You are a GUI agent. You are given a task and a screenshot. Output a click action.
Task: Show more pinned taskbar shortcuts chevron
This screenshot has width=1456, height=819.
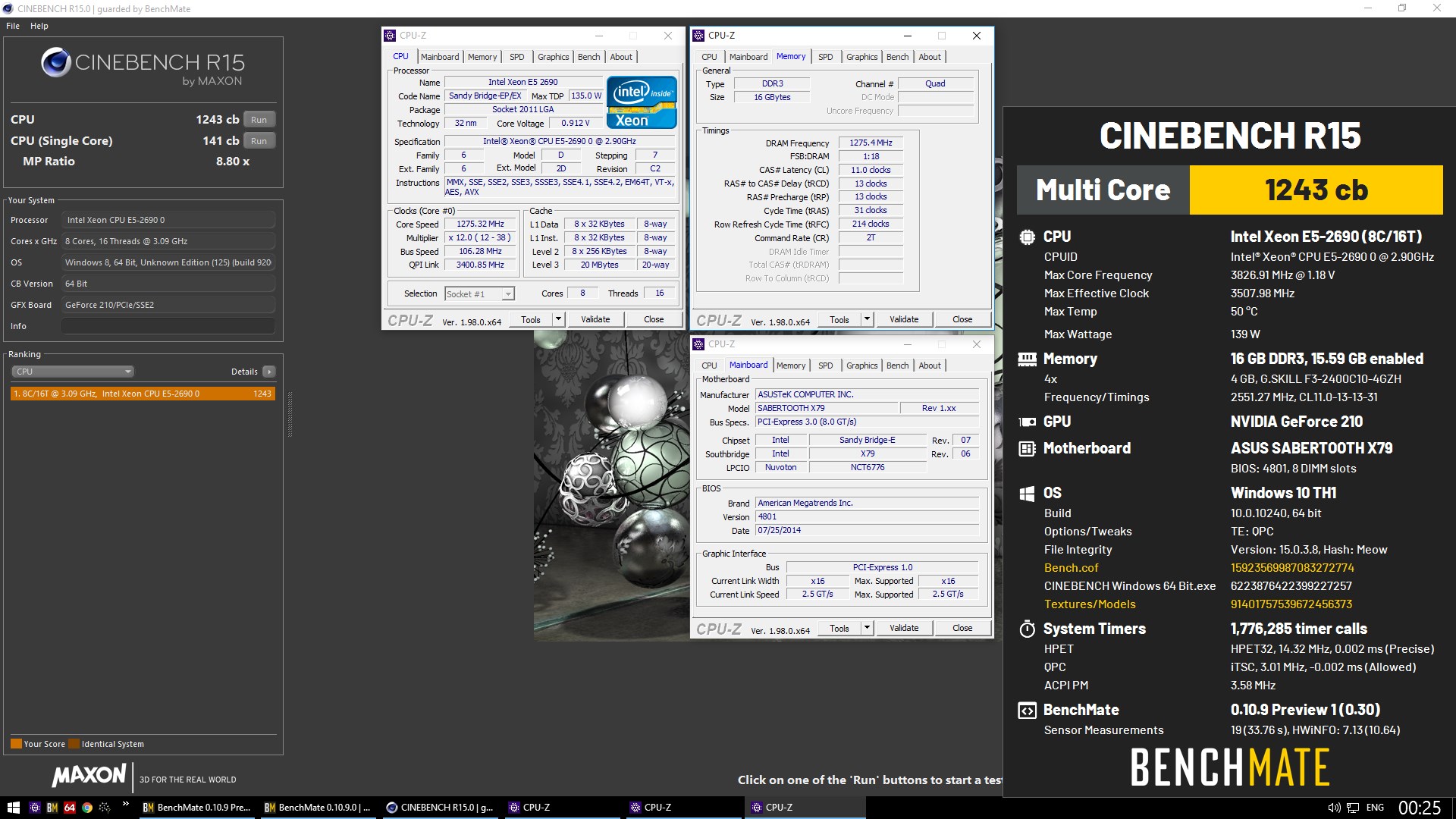[x=126, y=805]
